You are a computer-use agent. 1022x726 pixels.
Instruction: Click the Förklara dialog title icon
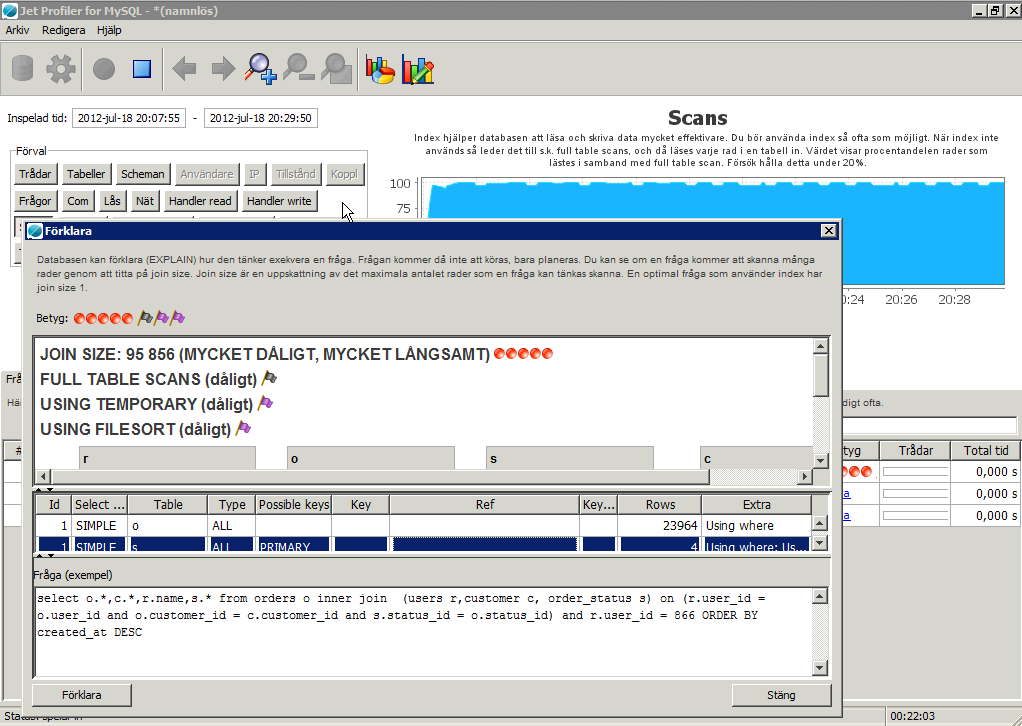tap(35, 231)
